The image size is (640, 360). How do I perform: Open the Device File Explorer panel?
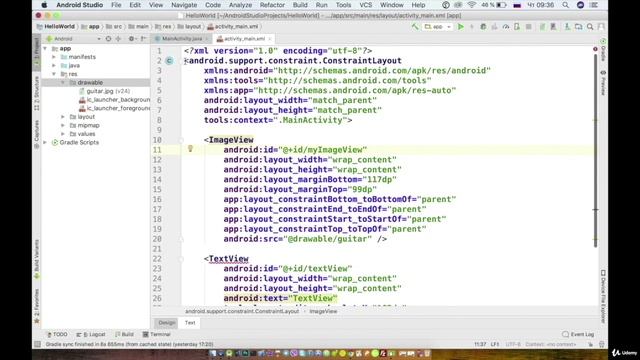click(x=603, y=296)
